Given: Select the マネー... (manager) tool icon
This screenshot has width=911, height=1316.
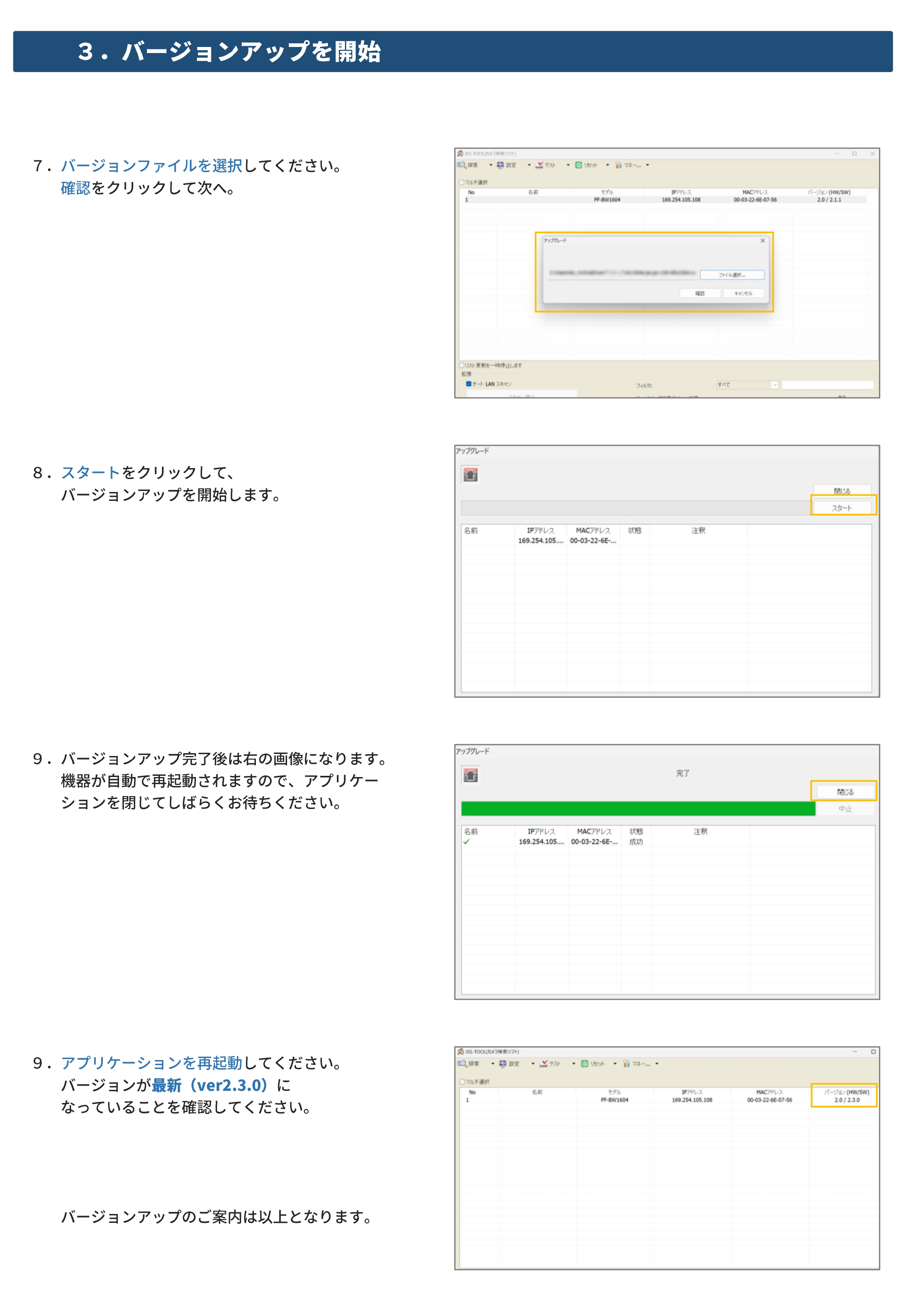Looking at the screenshot, I should [618, 165].
